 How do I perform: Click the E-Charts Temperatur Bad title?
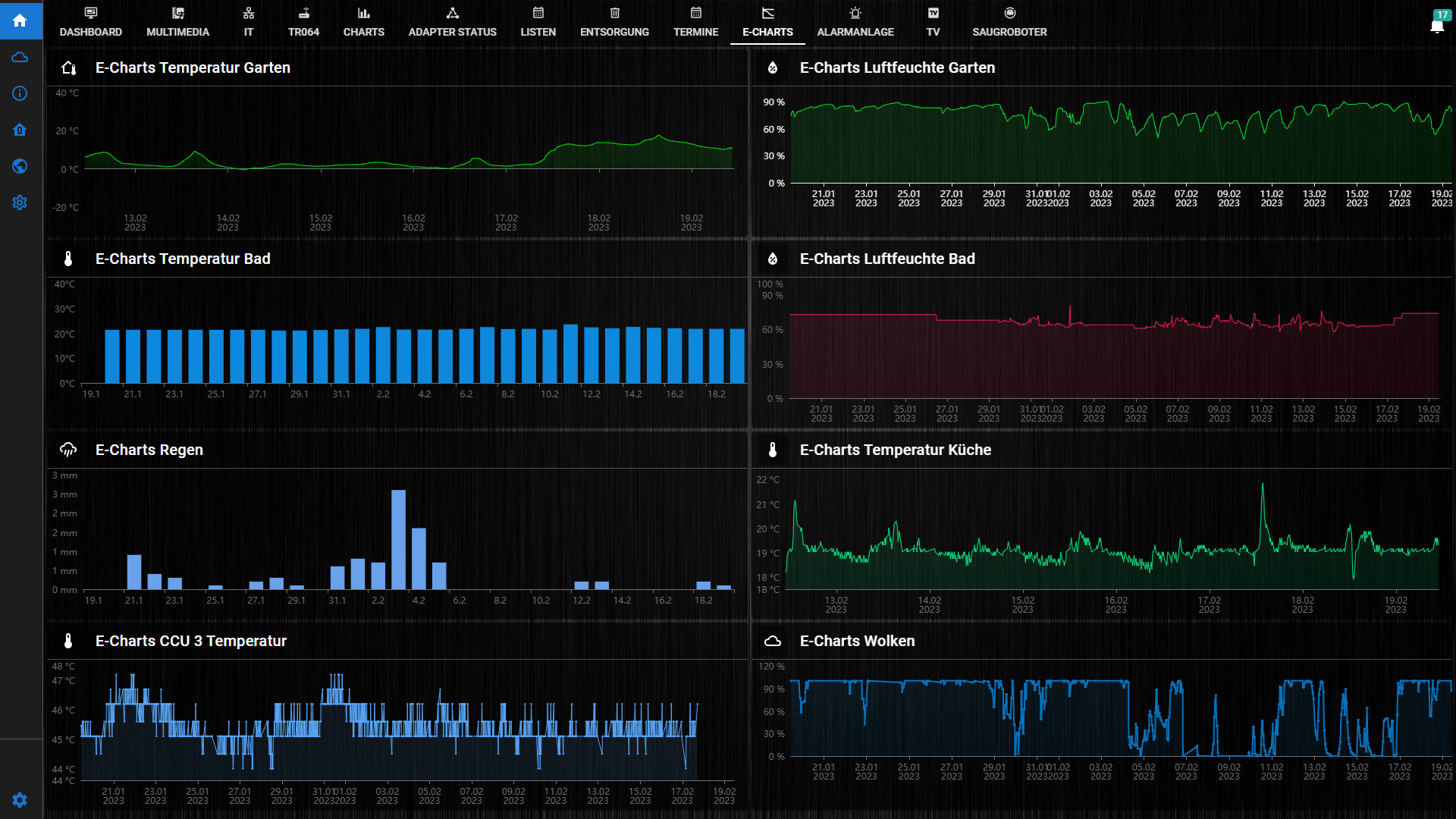(183, 259)
